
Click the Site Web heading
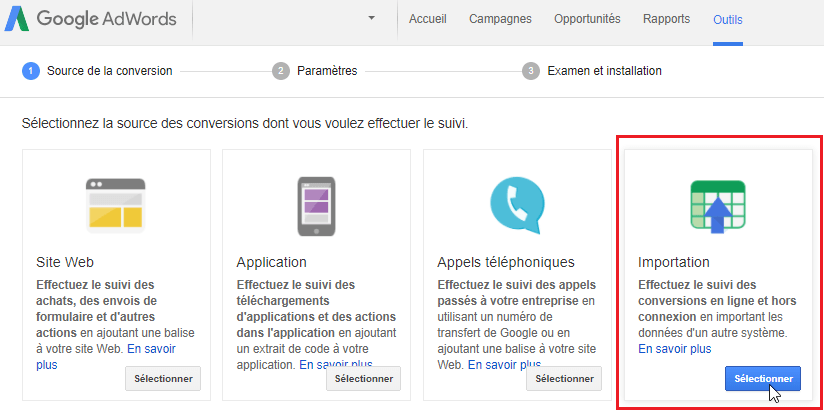[x=65, y=262]
